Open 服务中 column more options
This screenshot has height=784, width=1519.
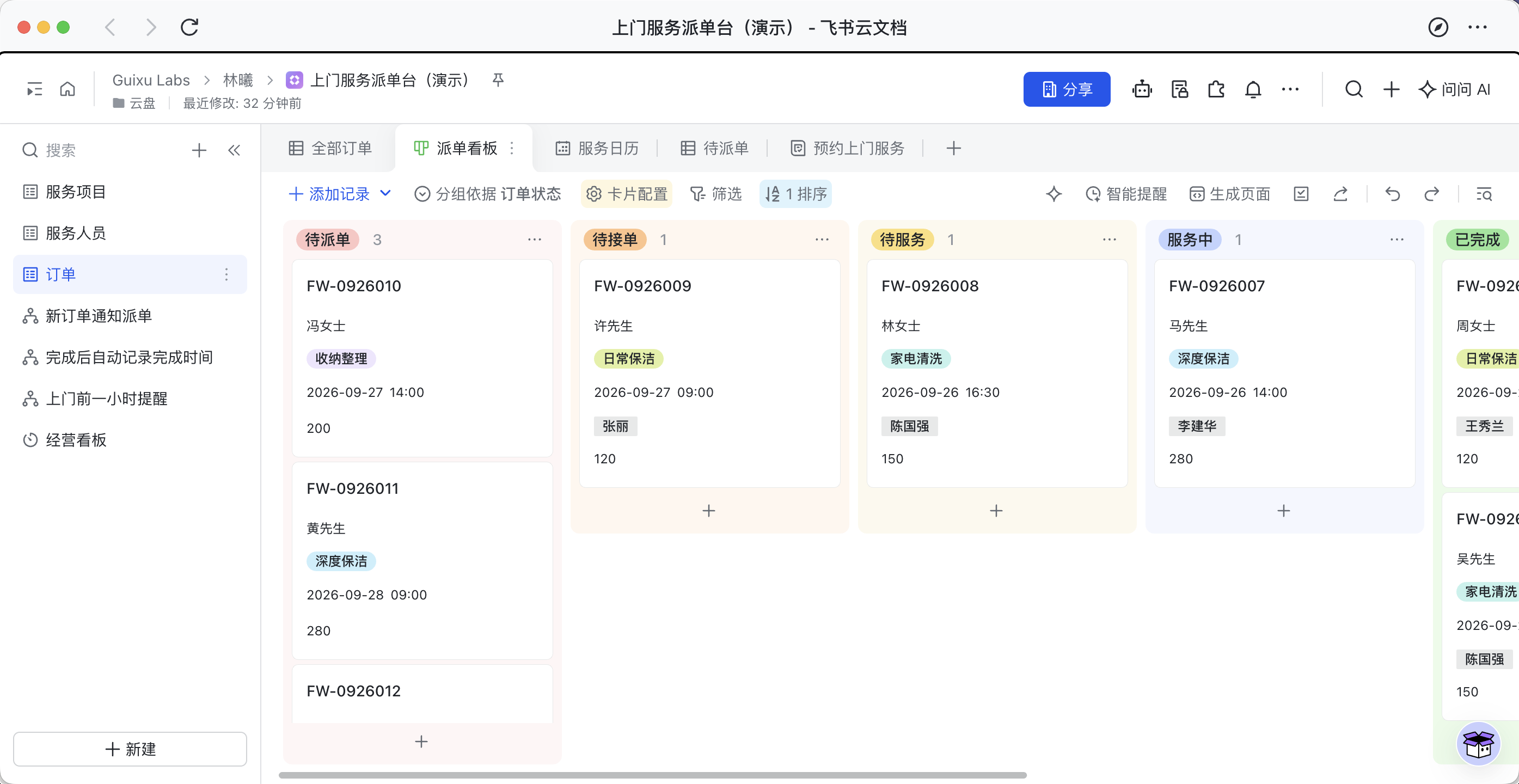pos(1397,240)
